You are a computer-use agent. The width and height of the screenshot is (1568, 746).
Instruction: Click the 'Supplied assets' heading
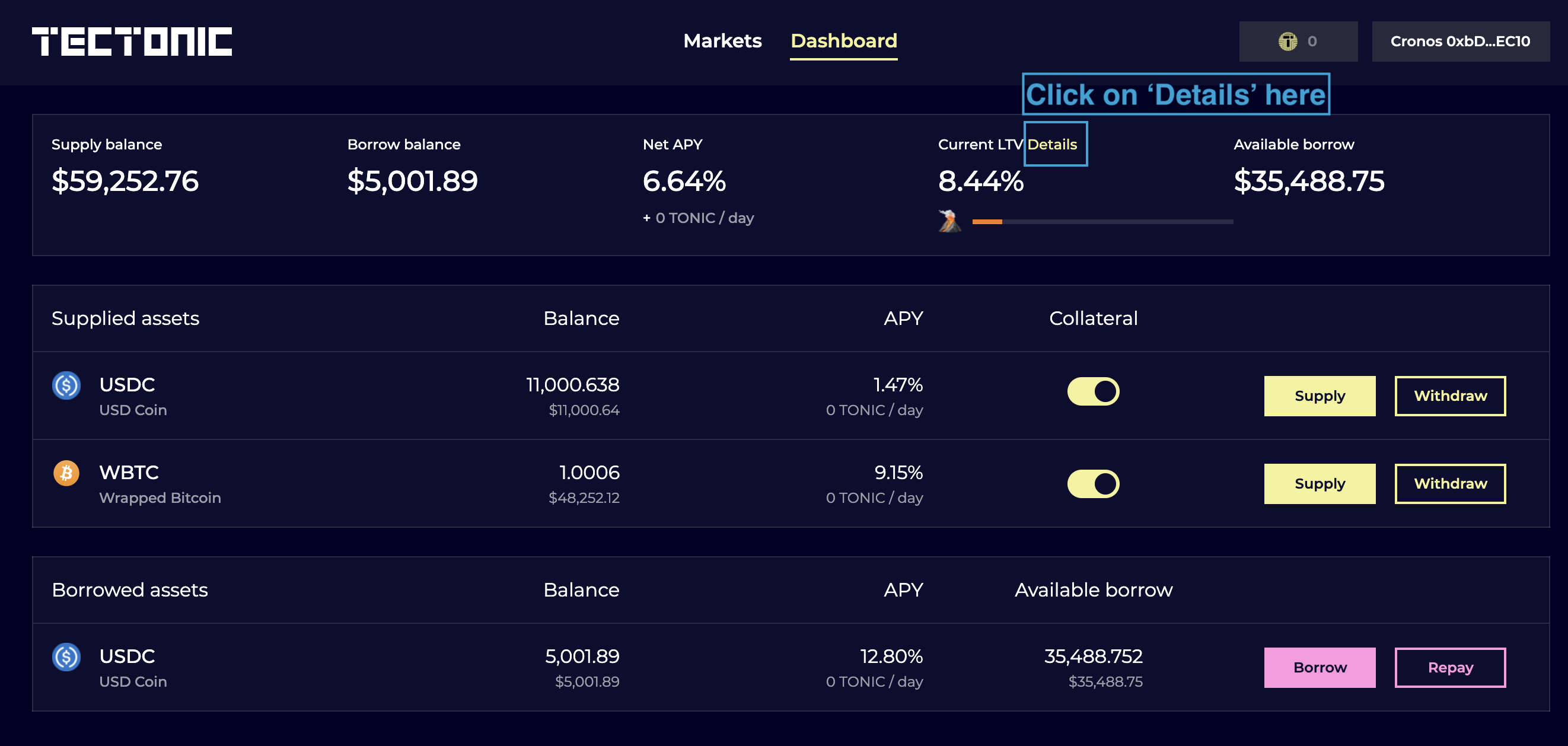pyautogui.click(x=125, y=318)
